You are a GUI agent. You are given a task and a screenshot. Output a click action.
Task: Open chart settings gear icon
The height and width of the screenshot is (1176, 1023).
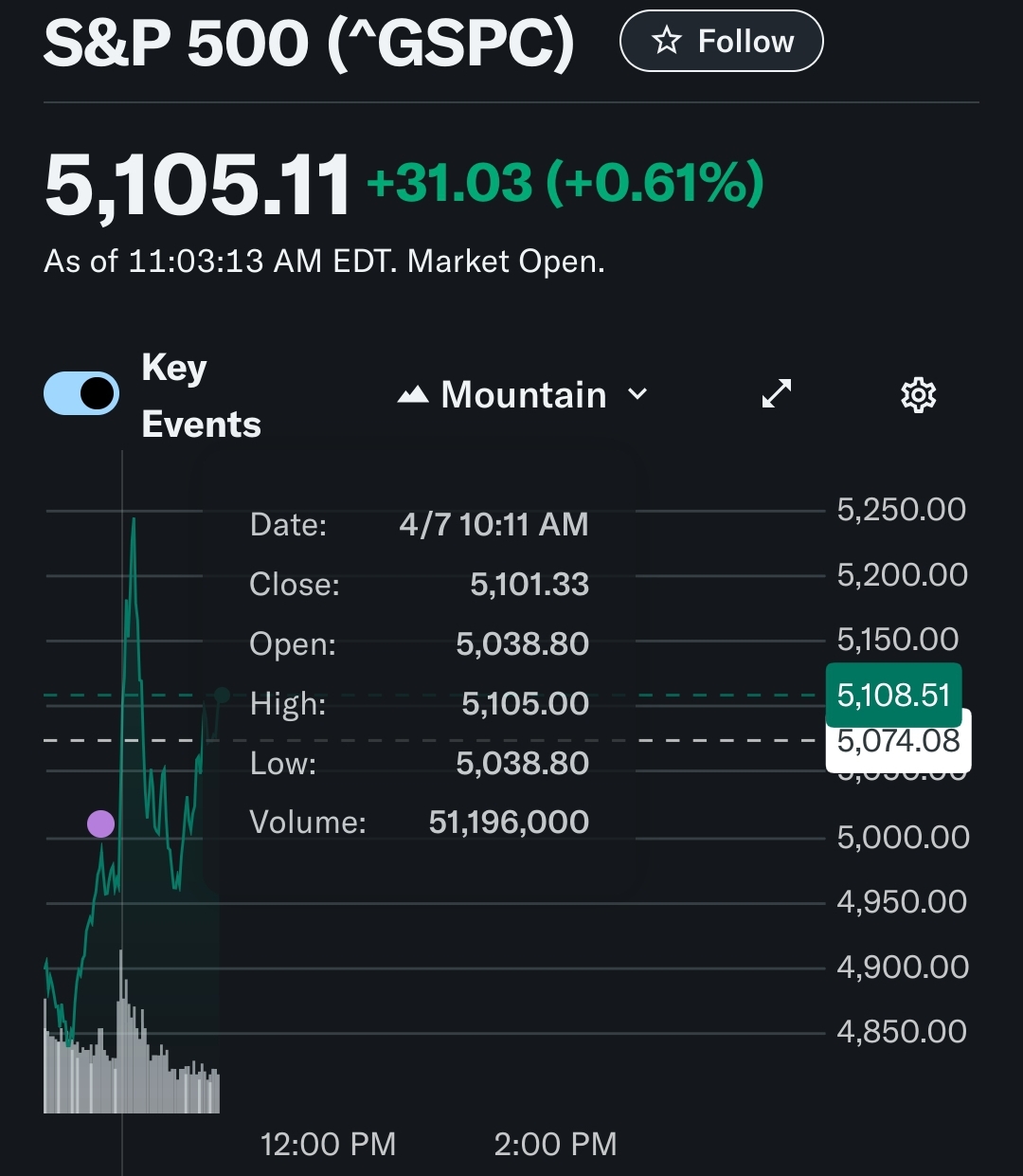918,394
